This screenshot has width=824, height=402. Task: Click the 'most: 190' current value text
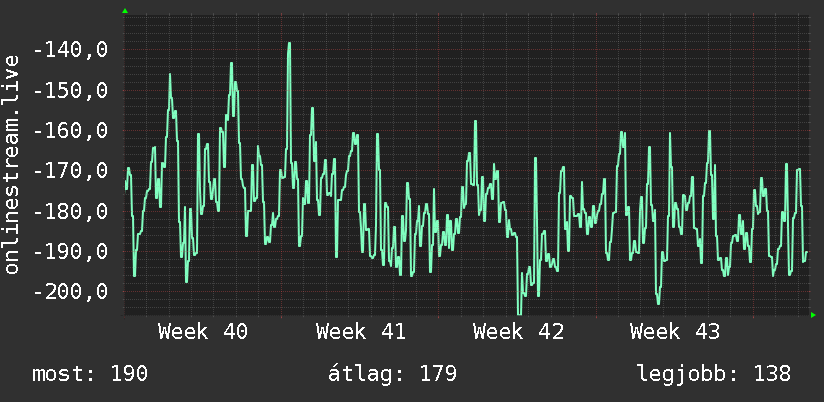[x=90, y=374]
